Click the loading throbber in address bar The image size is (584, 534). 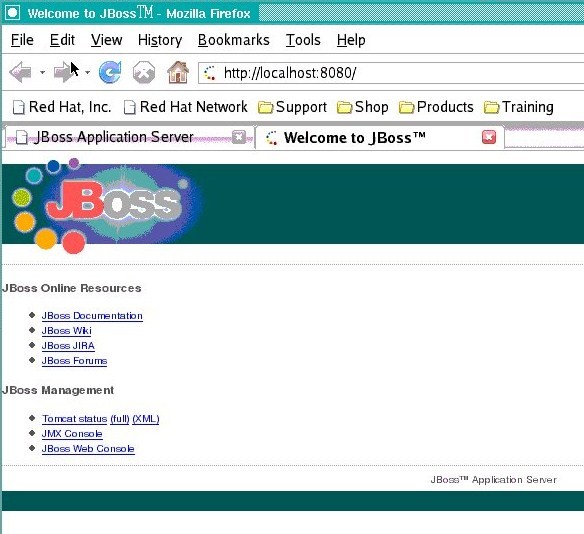click(210, 73)
